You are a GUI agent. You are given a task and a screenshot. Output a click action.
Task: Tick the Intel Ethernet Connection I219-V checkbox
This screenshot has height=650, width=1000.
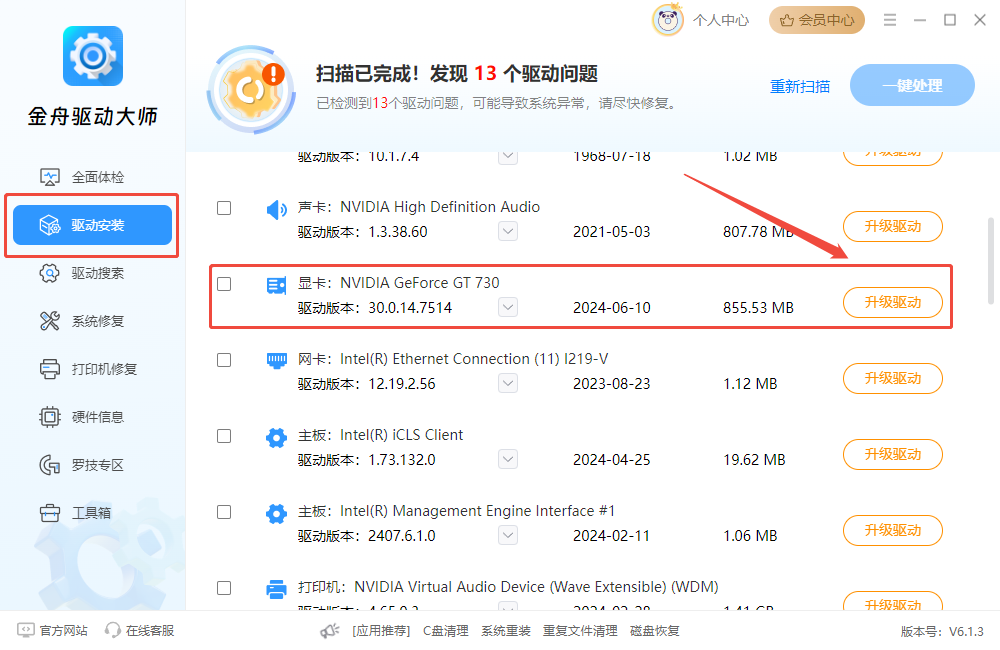point(224,360)
